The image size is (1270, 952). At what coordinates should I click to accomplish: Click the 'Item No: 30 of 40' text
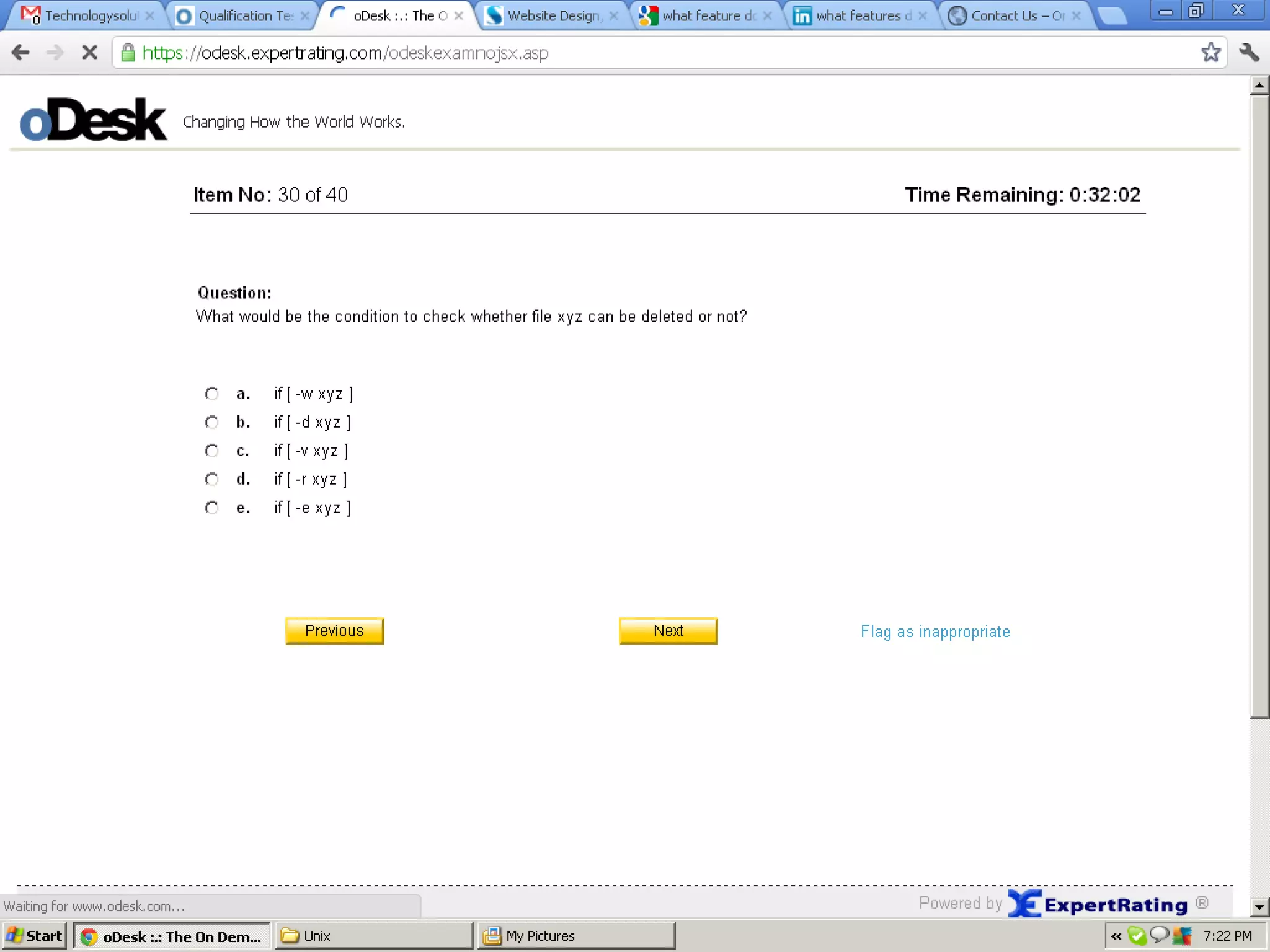tap(270, 195)
